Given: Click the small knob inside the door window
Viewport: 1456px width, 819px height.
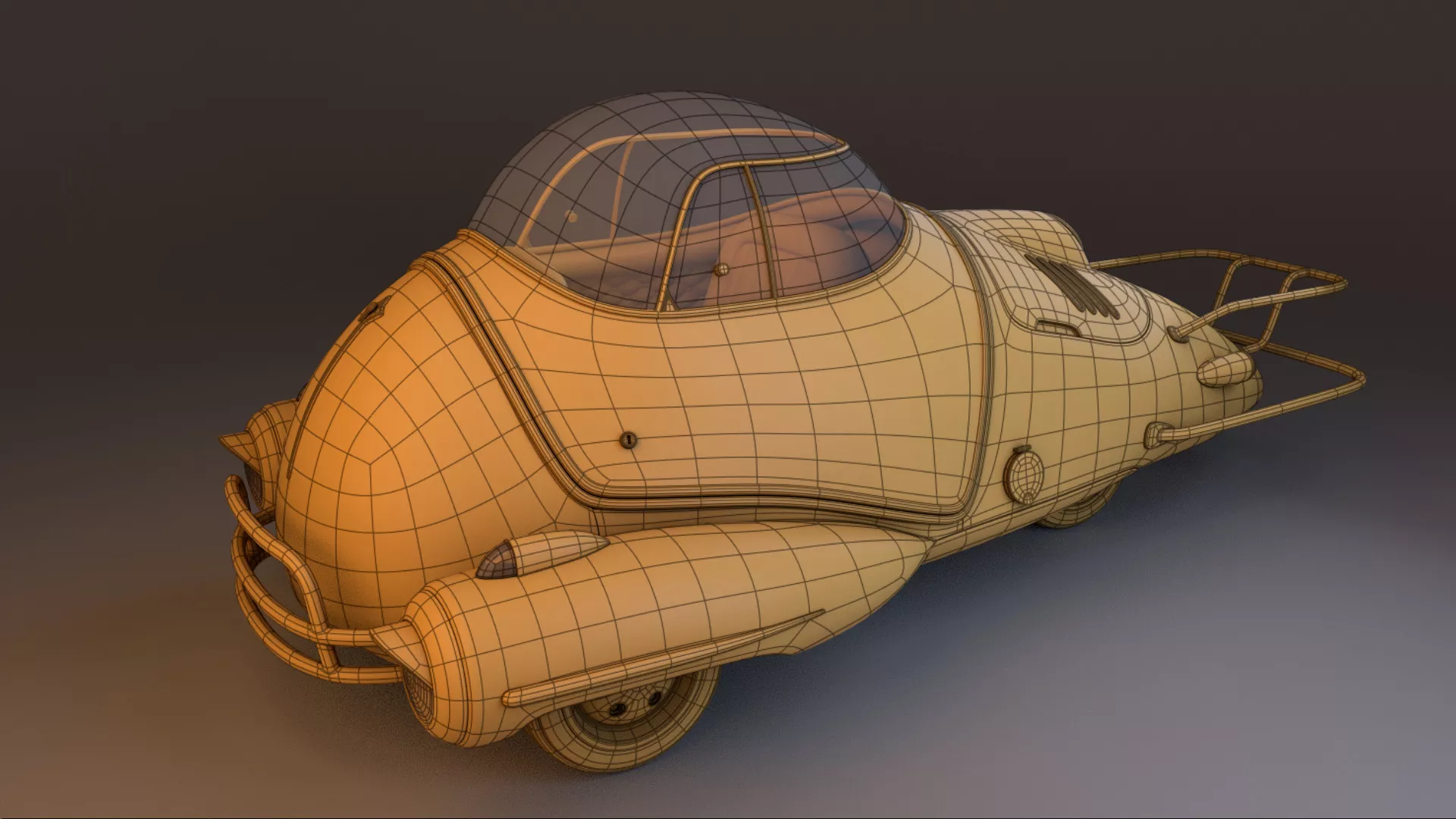Looking at the screenshot, I should click(720, 268).
